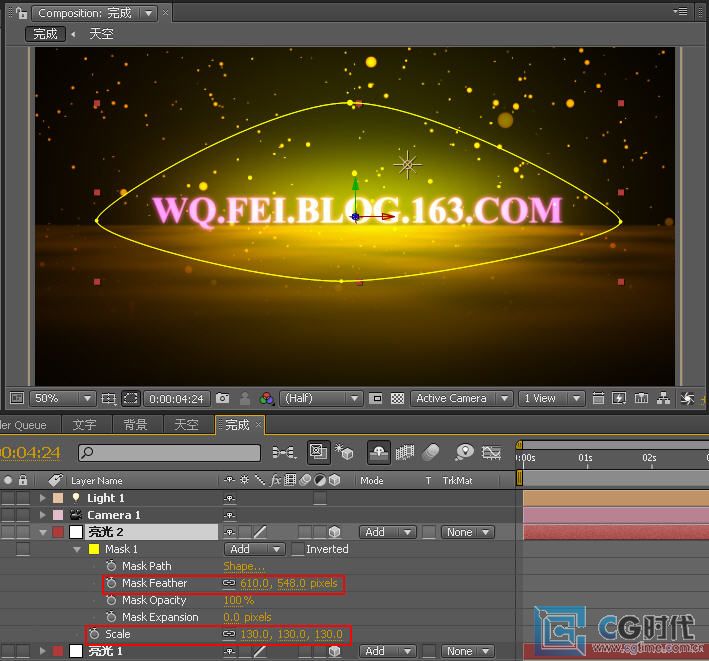Image resolution: width=709 pixels, height=661 pixels.
Task: Open Mask 1 mode Add dropdown
Action: click(x=254, y=549)
